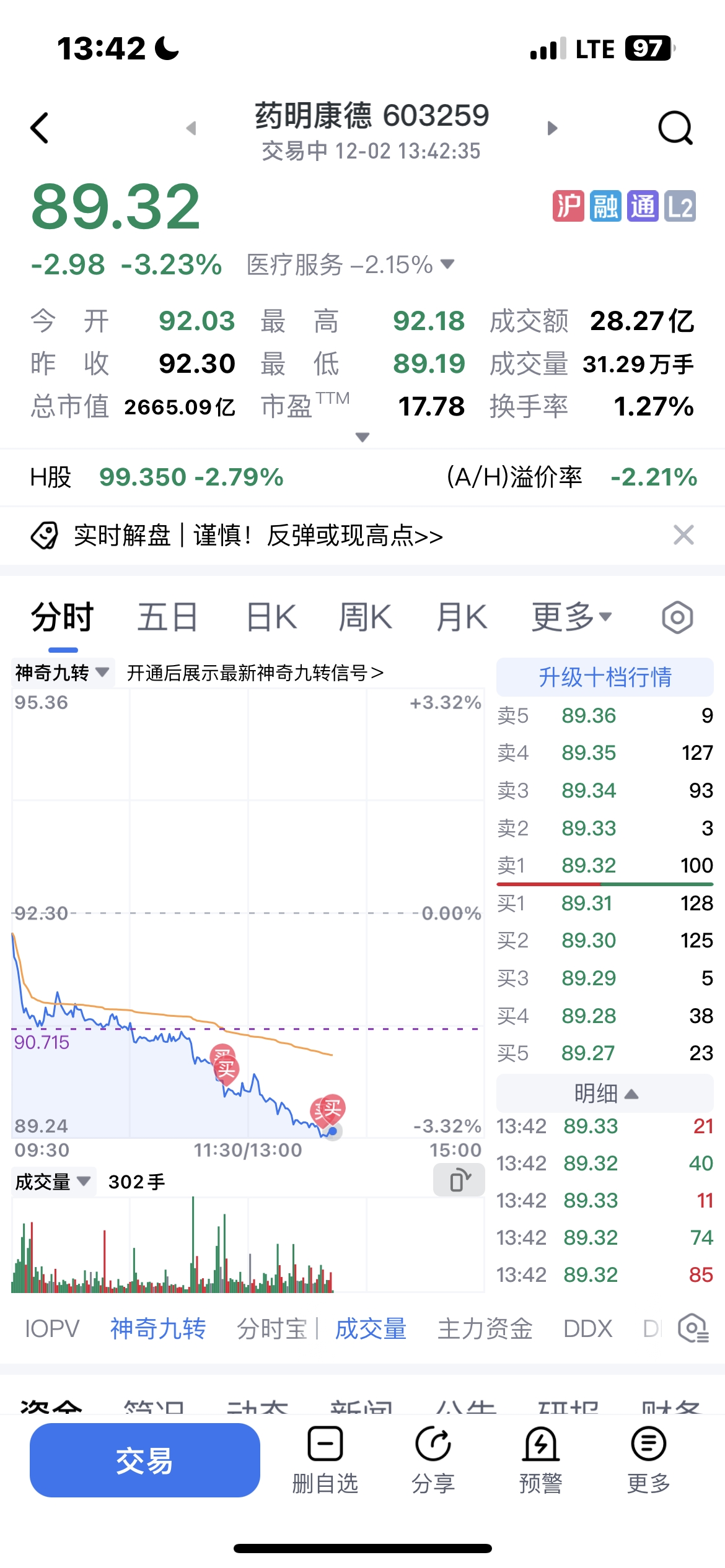The width and height of the screenshot is (725, 1568).
Task: Select 成交量 bottom indicator tab
Action: [371, 1328]
